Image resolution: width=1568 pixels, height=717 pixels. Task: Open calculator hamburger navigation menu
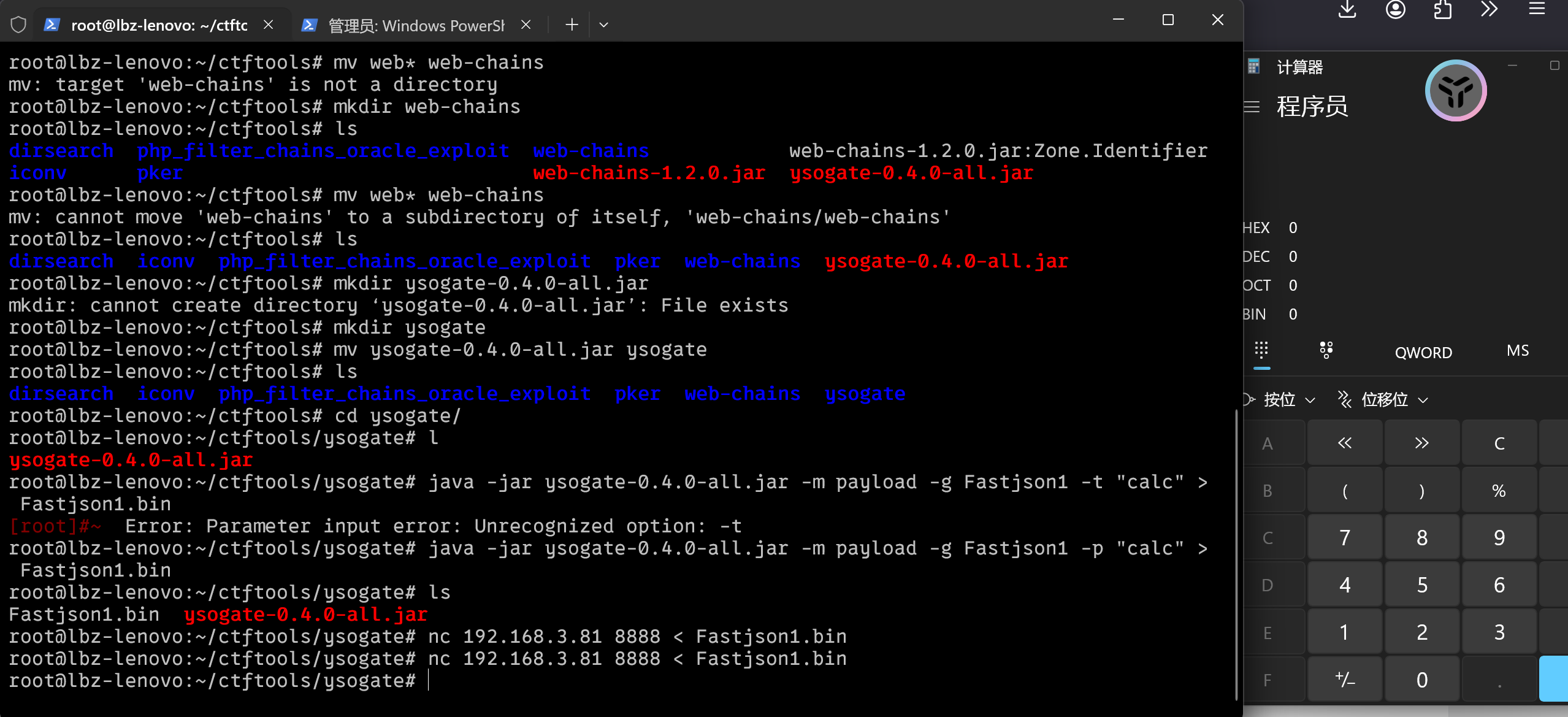[x=1252, y=107]
